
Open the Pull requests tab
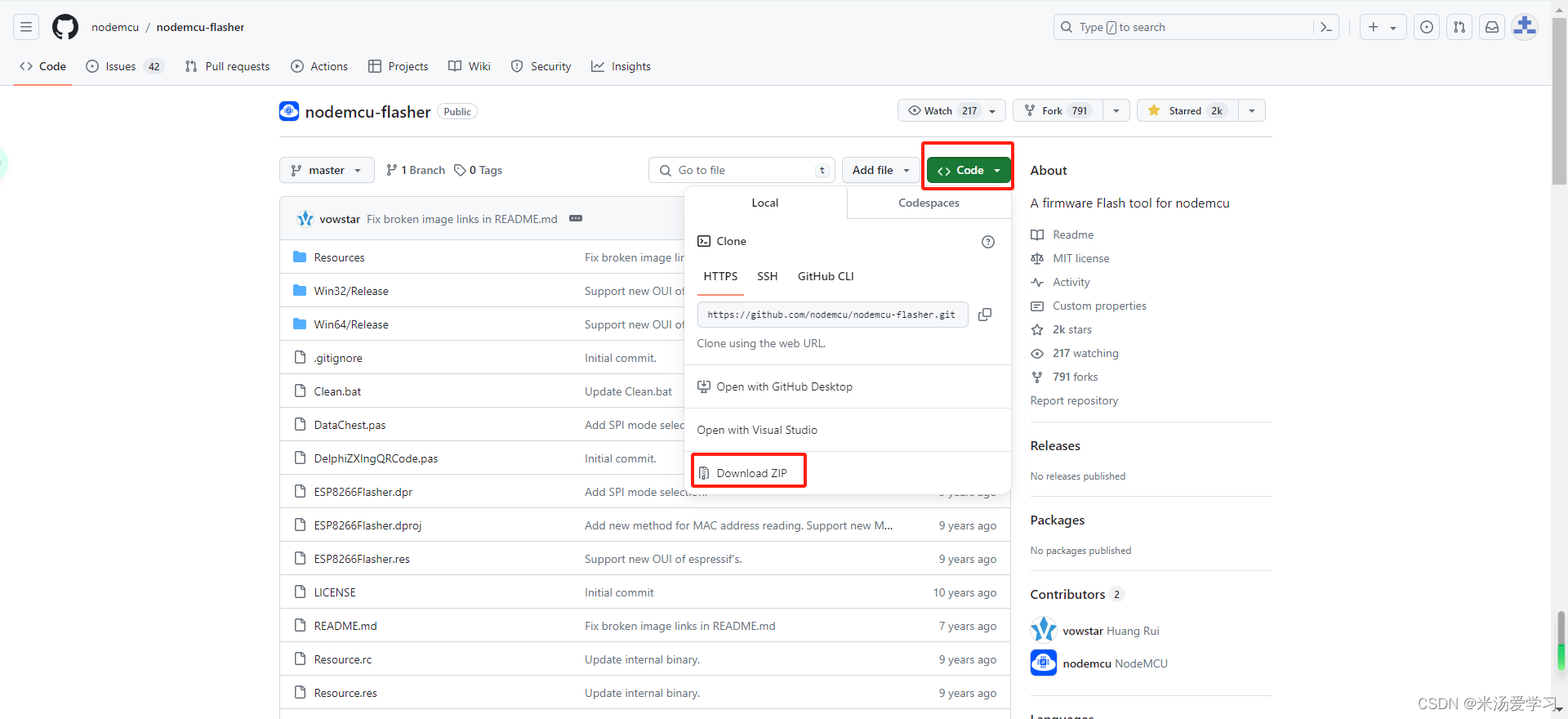(227, 66)
